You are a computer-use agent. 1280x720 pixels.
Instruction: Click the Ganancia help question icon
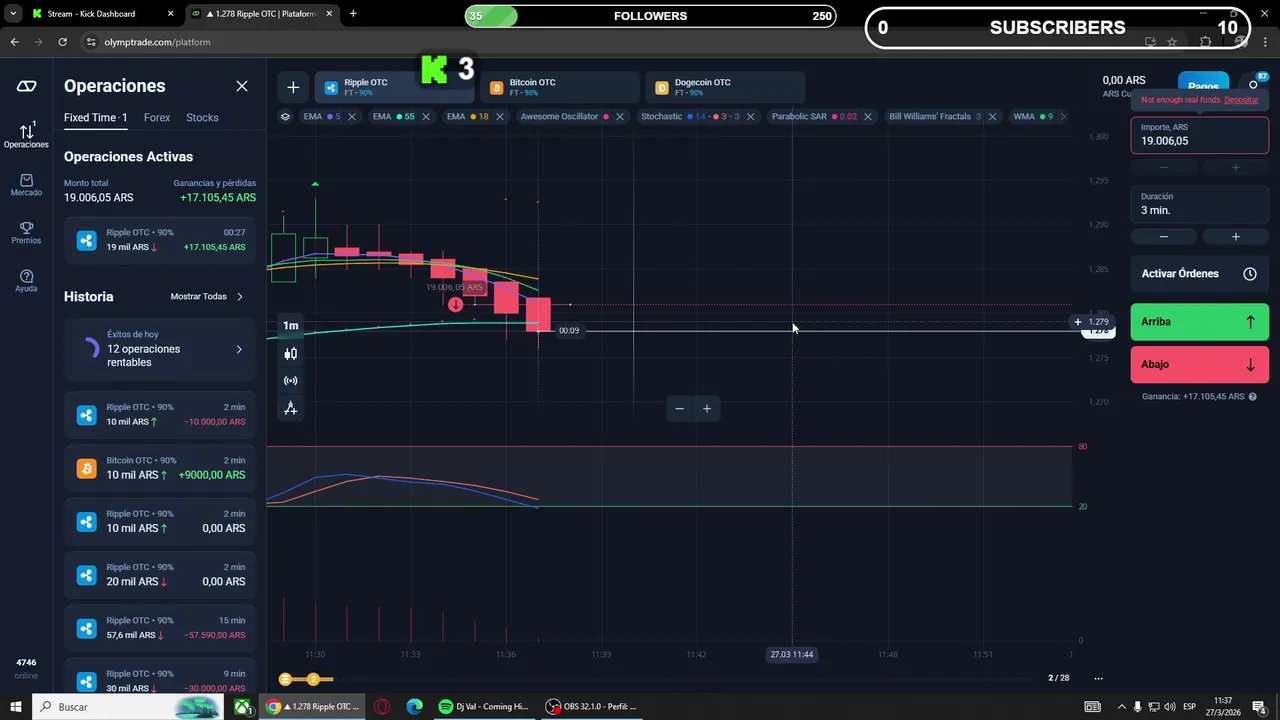(x=1252, y=397)
